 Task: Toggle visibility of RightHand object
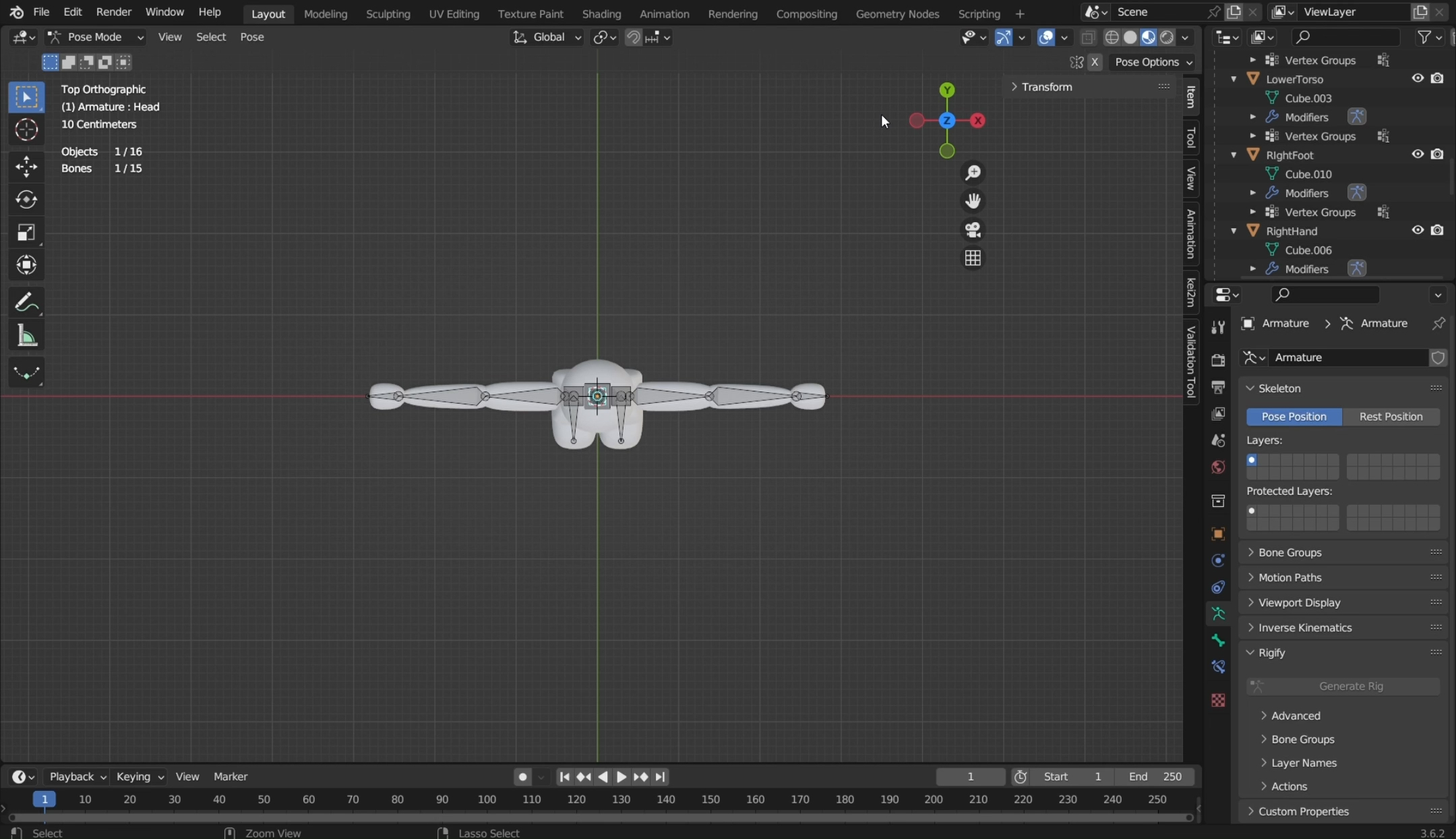coord(1418,231)
